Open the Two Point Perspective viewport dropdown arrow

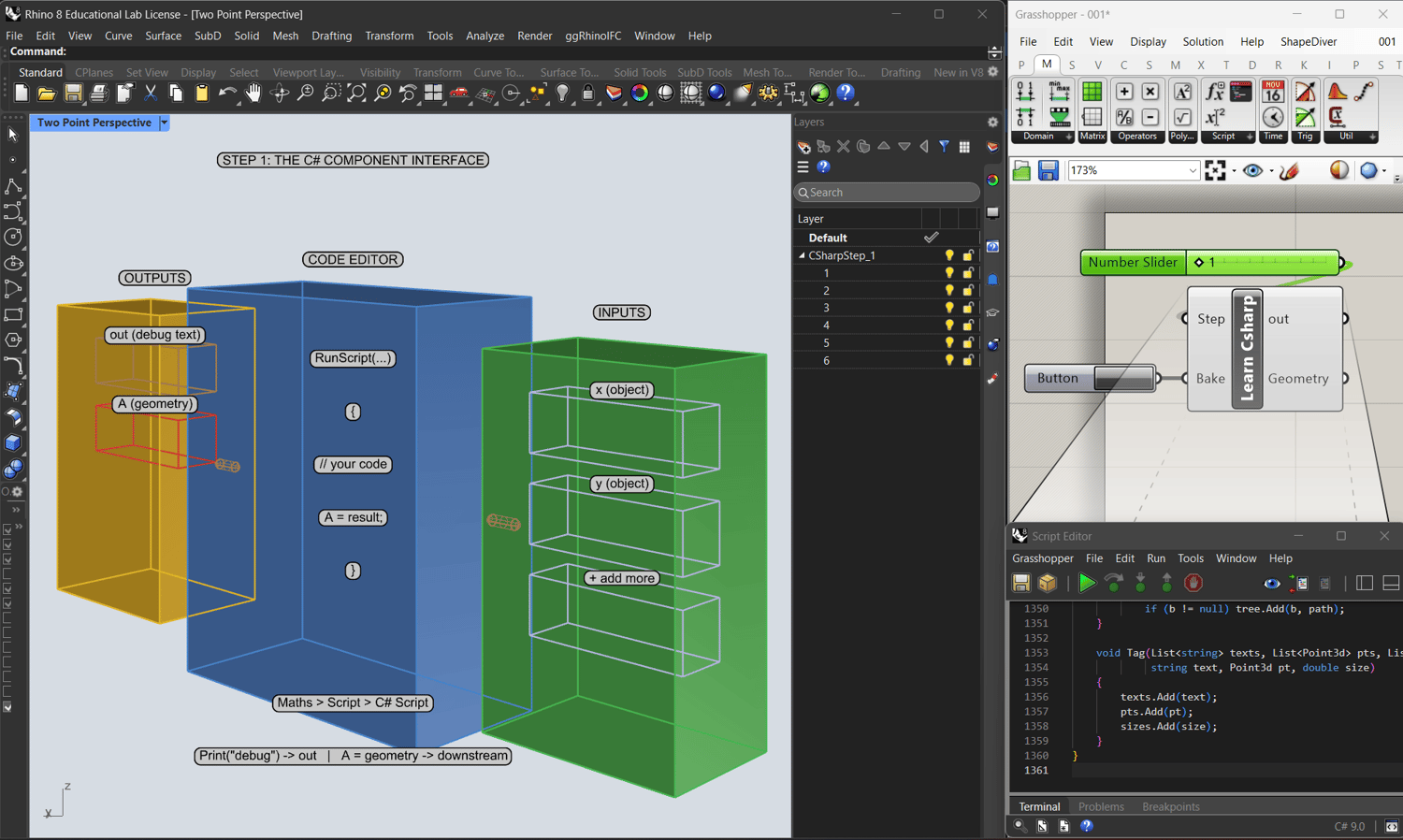pos(164,123)
